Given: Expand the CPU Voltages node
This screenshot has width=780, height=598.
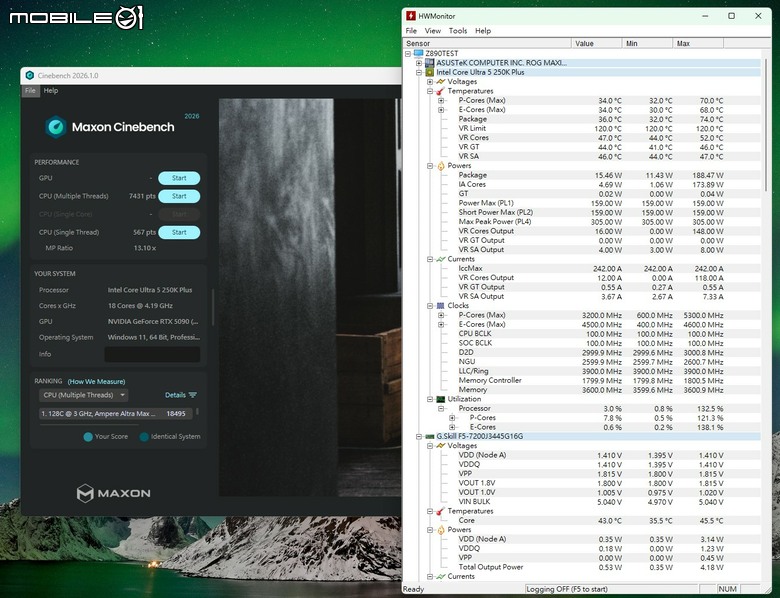Looking at the screenshot, I should [430, 82].
